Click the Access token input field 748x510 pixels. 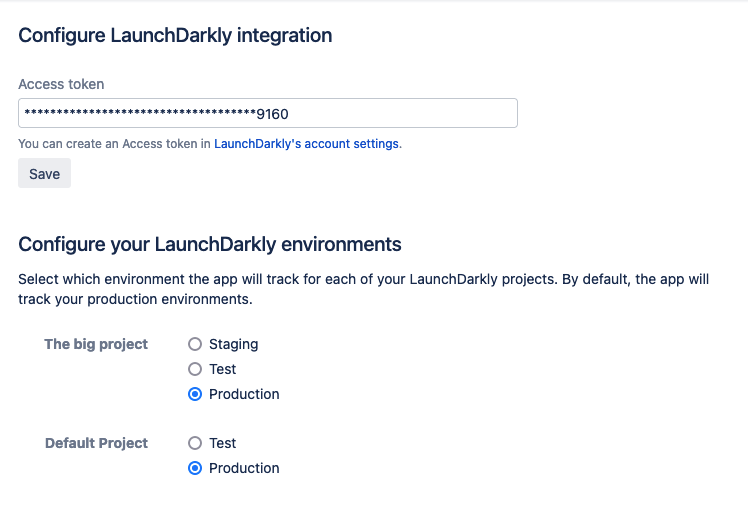pos(267,113)
